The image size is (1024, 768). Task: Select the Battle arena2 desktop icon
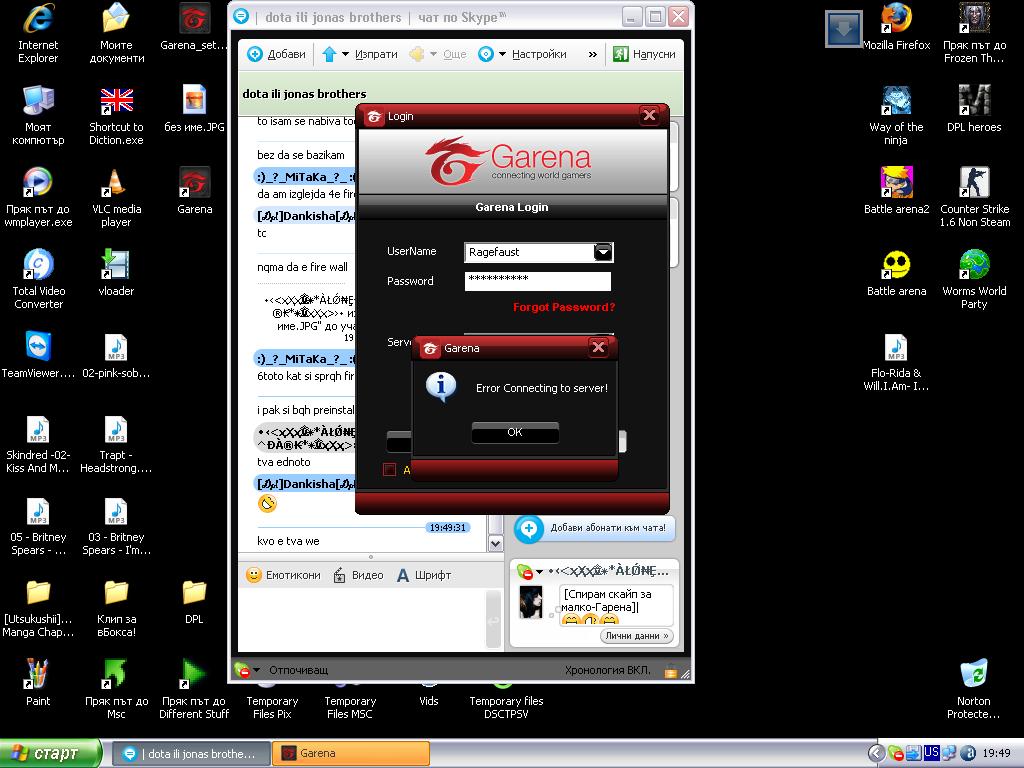click(x=896, y=191)
